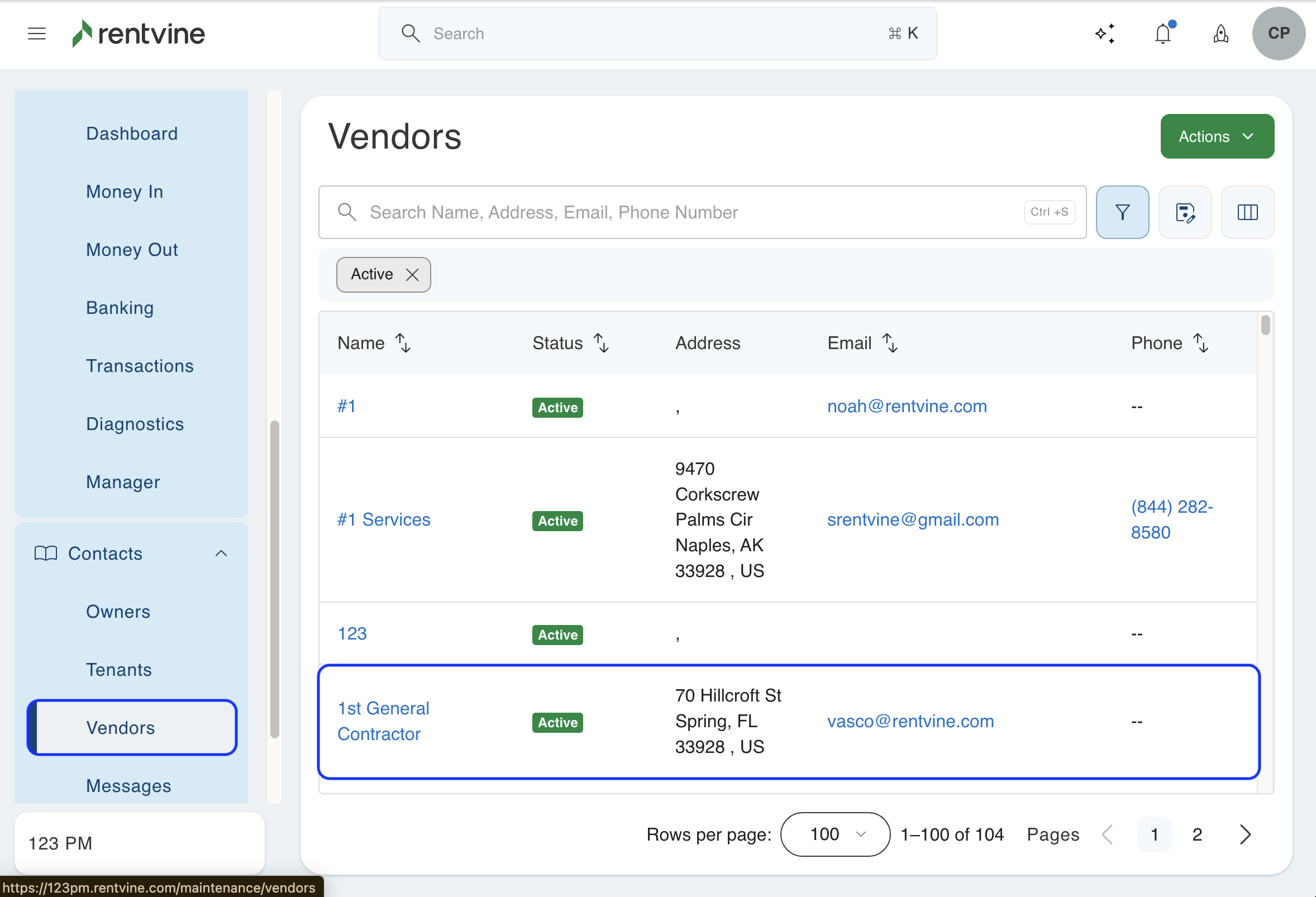Open the notifications bell
Screen dimensions: 1316x897
[1162, 34]
